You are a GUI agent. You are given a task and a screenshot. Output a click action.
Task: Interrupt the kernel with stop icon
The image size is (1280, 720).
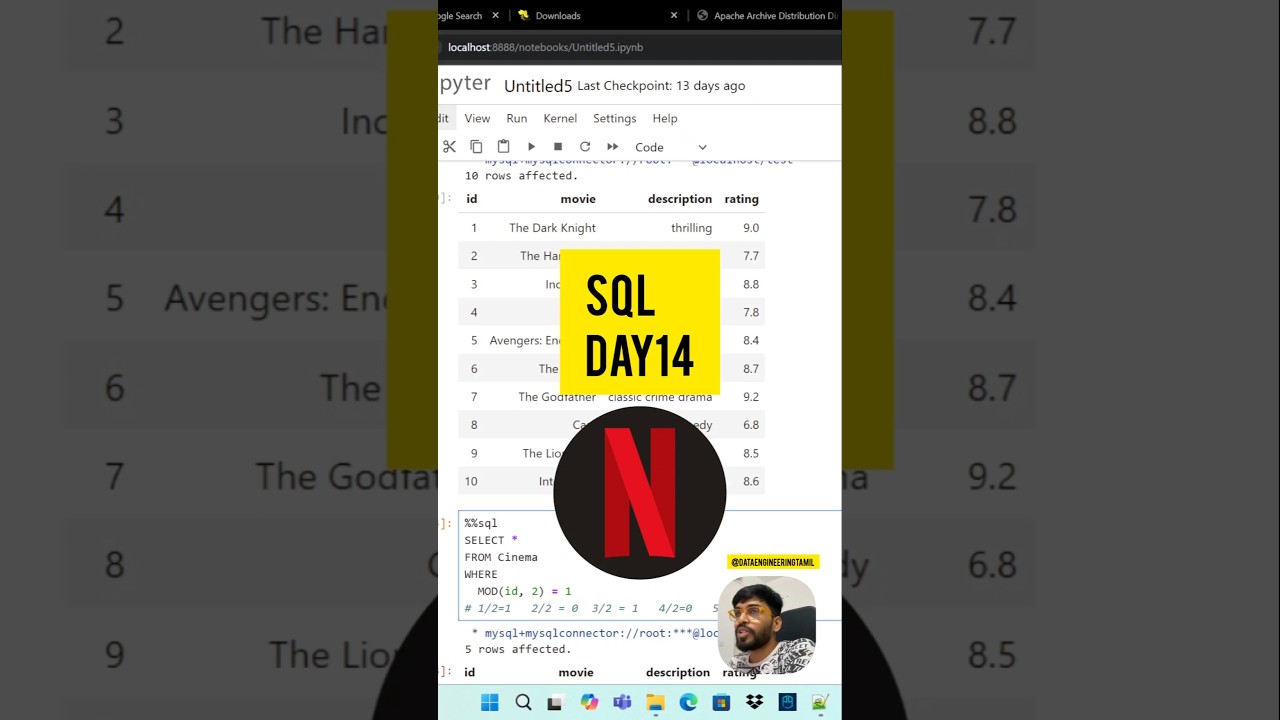coord(558,146)
